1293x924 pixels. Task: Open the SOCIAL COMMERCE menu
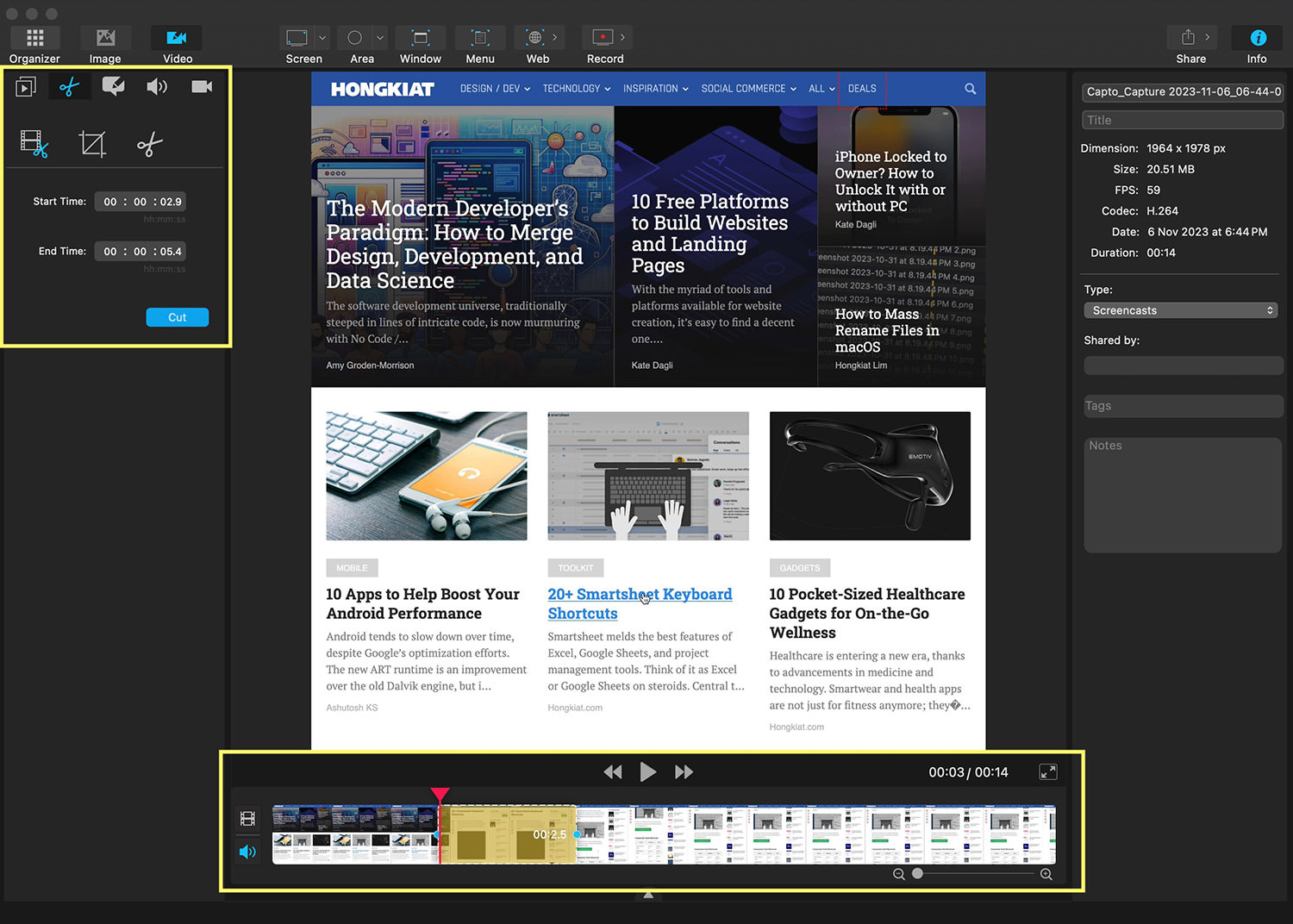(748, 89)
